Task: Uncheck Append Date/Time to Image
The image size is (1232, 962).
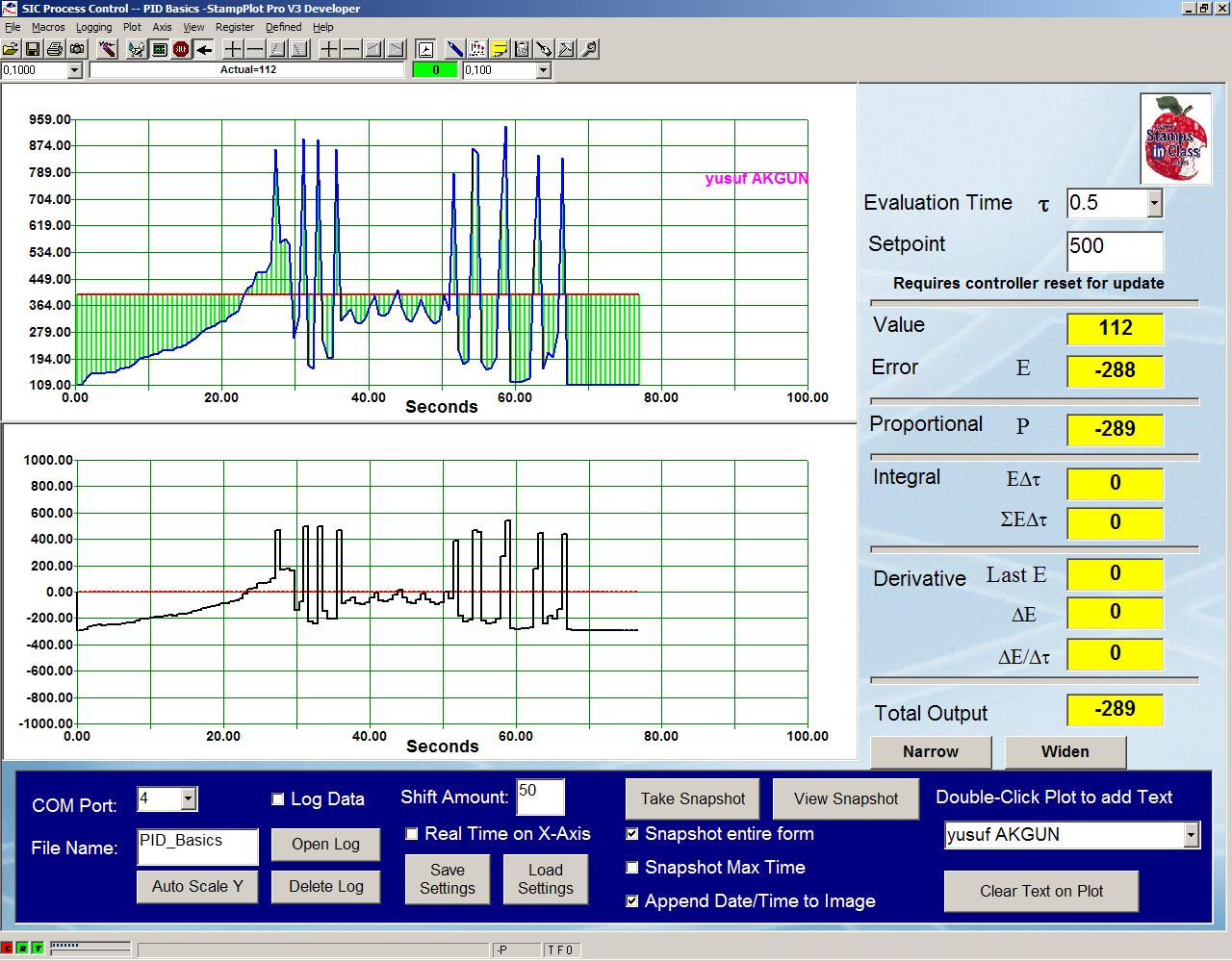Action: (632, 901)
